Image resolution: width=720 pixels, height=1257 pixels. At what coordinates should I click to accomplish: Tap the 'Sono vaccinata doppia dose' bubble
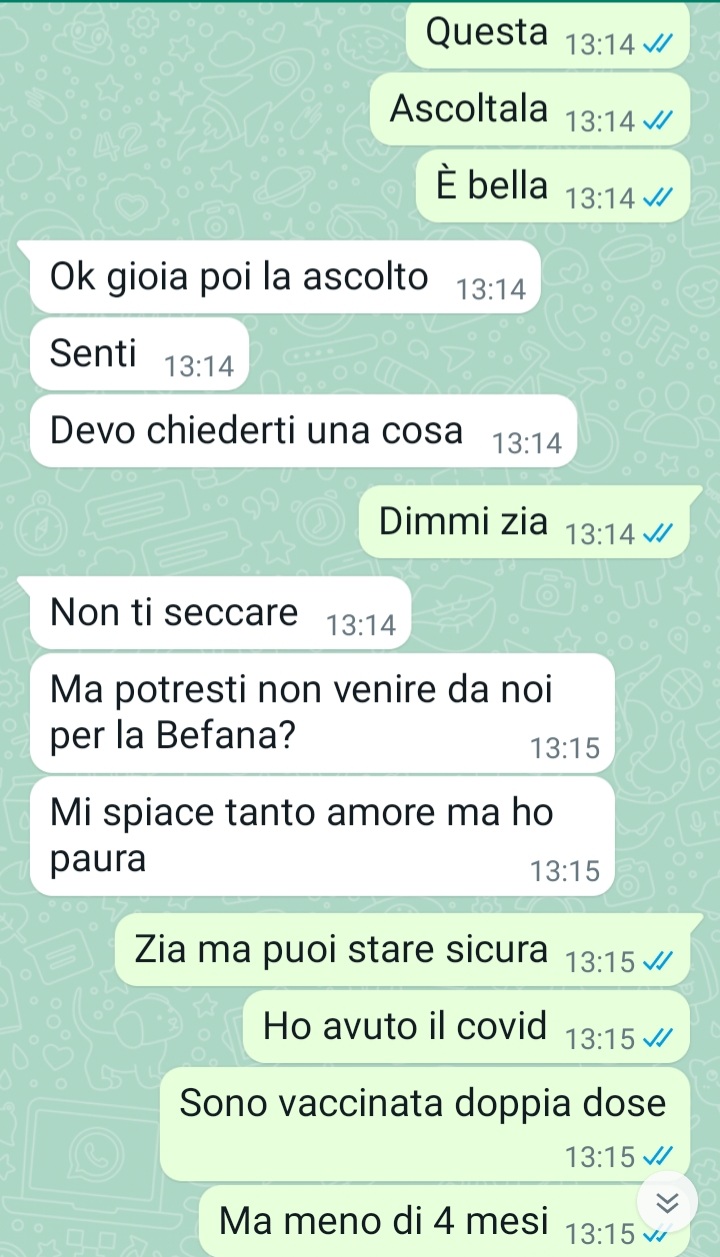pyautogui.click(x=425, y=1124)
